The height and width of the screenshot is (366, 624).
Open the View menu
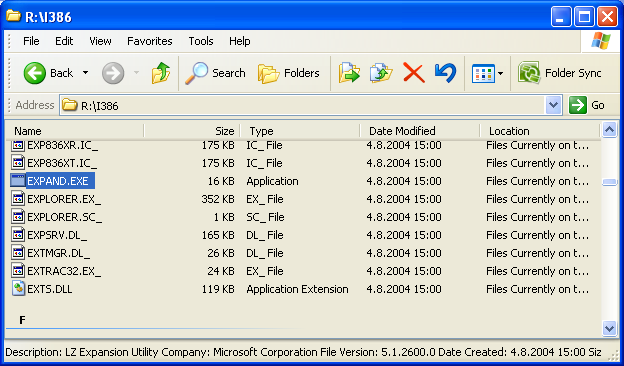[100, 41]
